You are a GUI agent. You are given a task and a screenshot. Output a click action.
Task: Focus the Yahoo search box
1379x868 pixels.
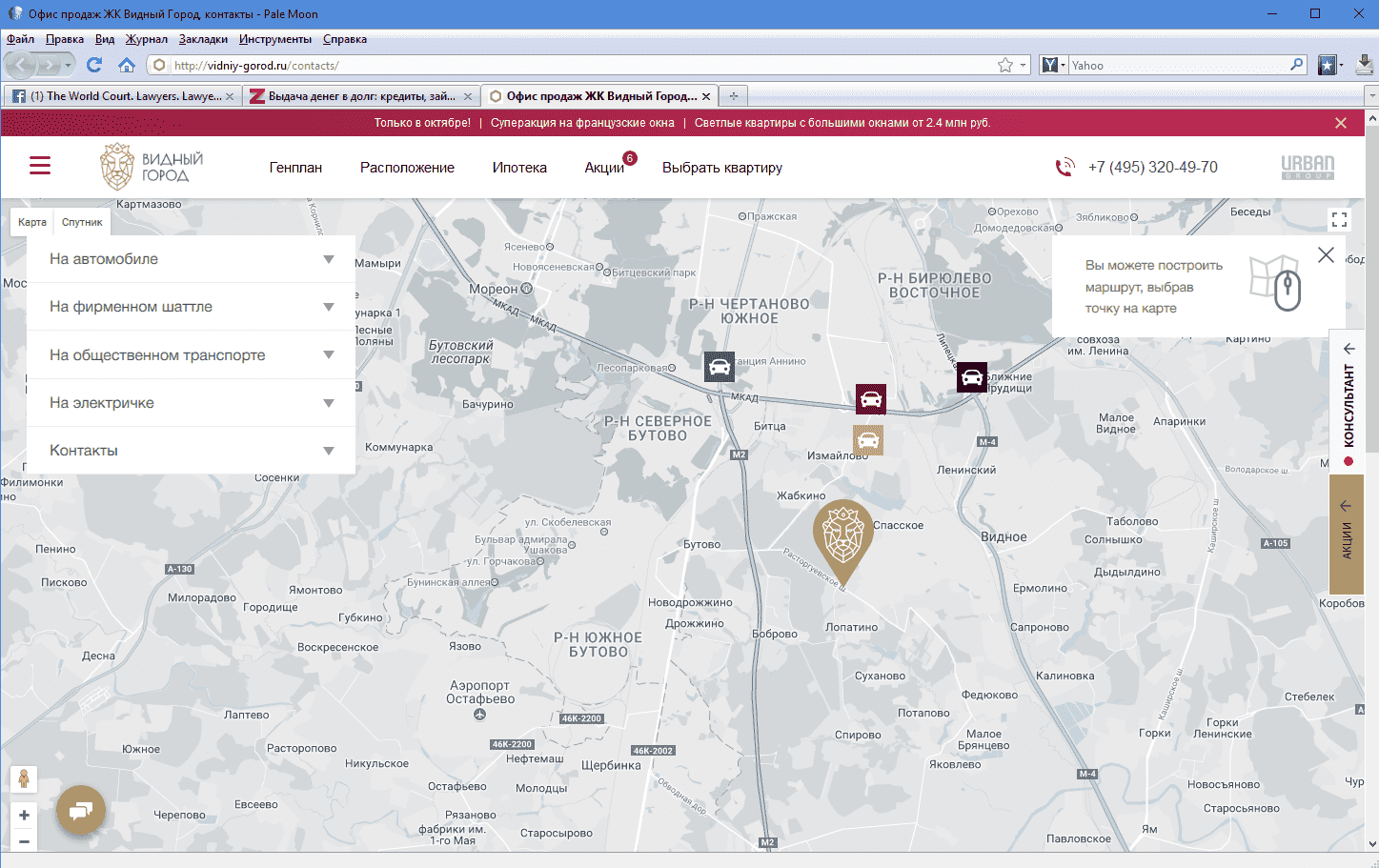click(1179, 65)
